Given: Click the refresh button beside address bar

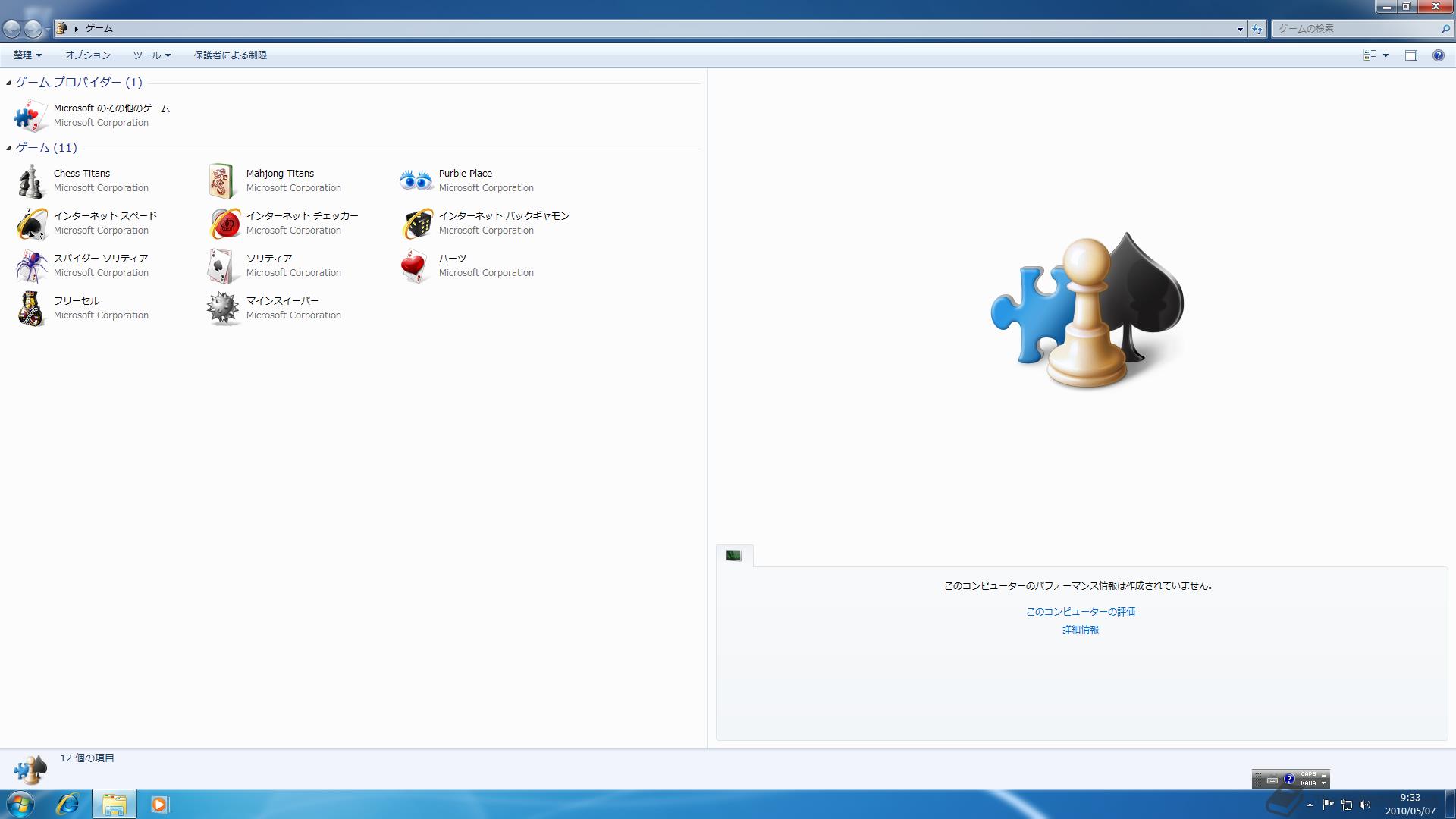Looking at the screenshot, I should point(1257,29).
